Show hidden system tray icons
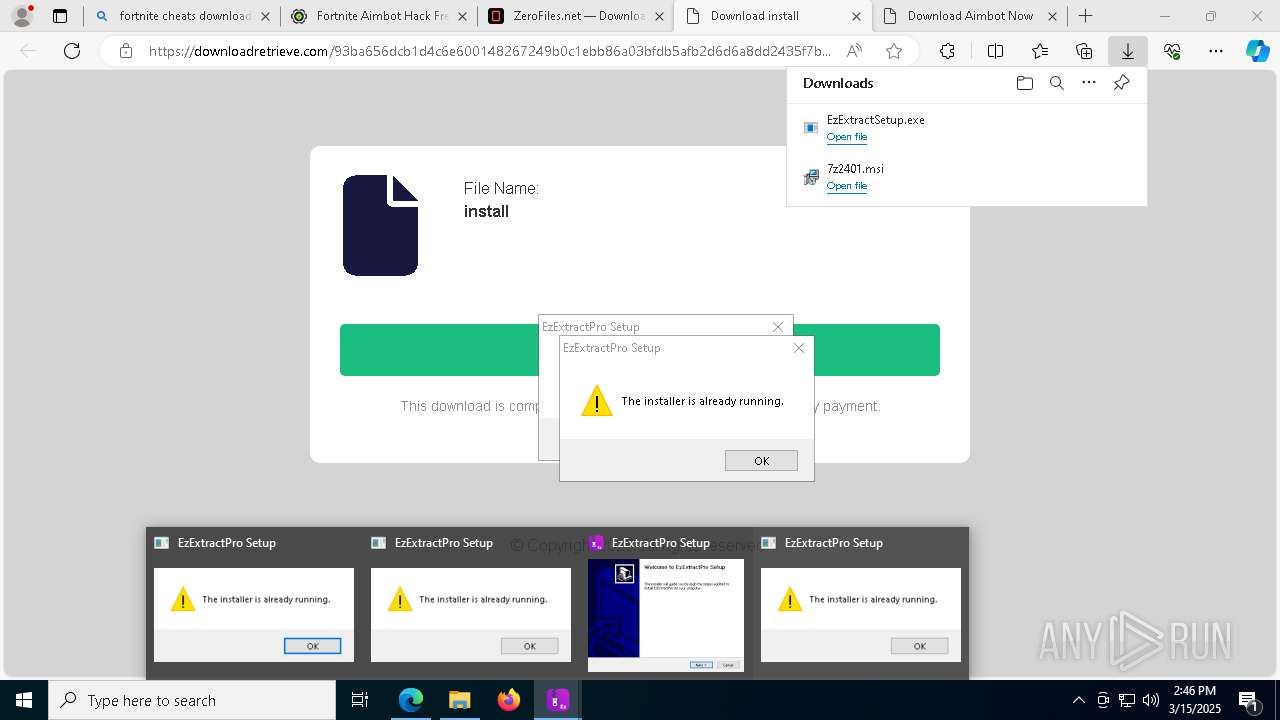 (1078, 700)
